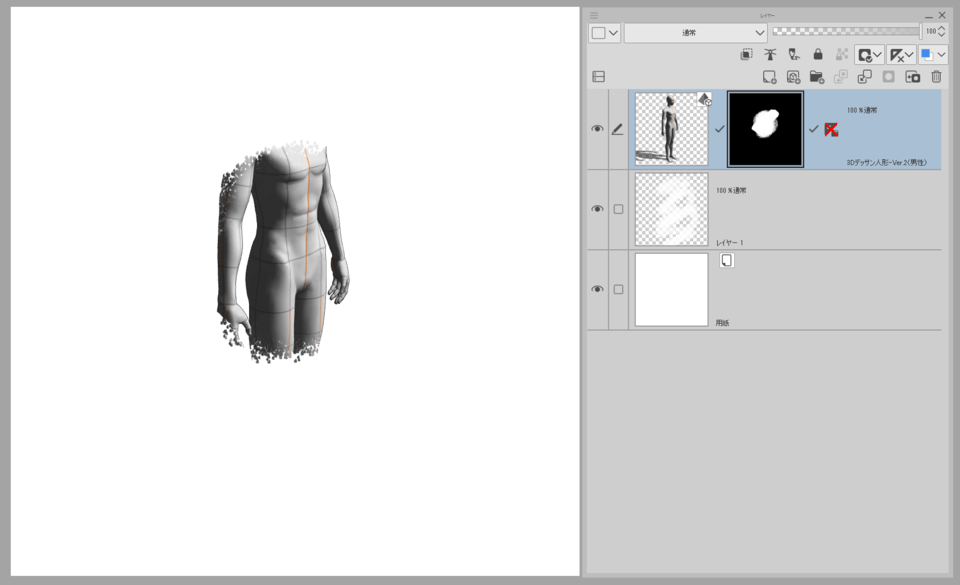Click the Set Ruler Visibility icon
Screen dimensions: 960x585
click(x=896, y=55)
